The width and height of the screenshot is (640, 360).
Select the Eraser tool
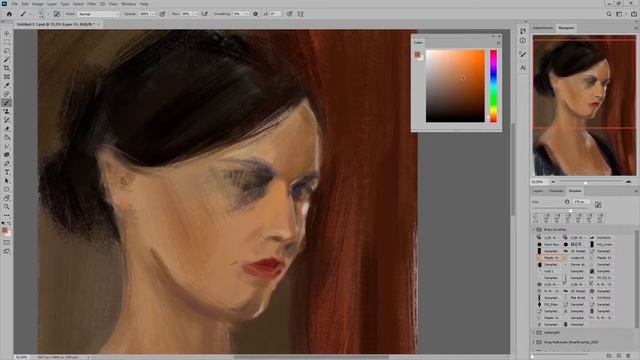point(7,129)
